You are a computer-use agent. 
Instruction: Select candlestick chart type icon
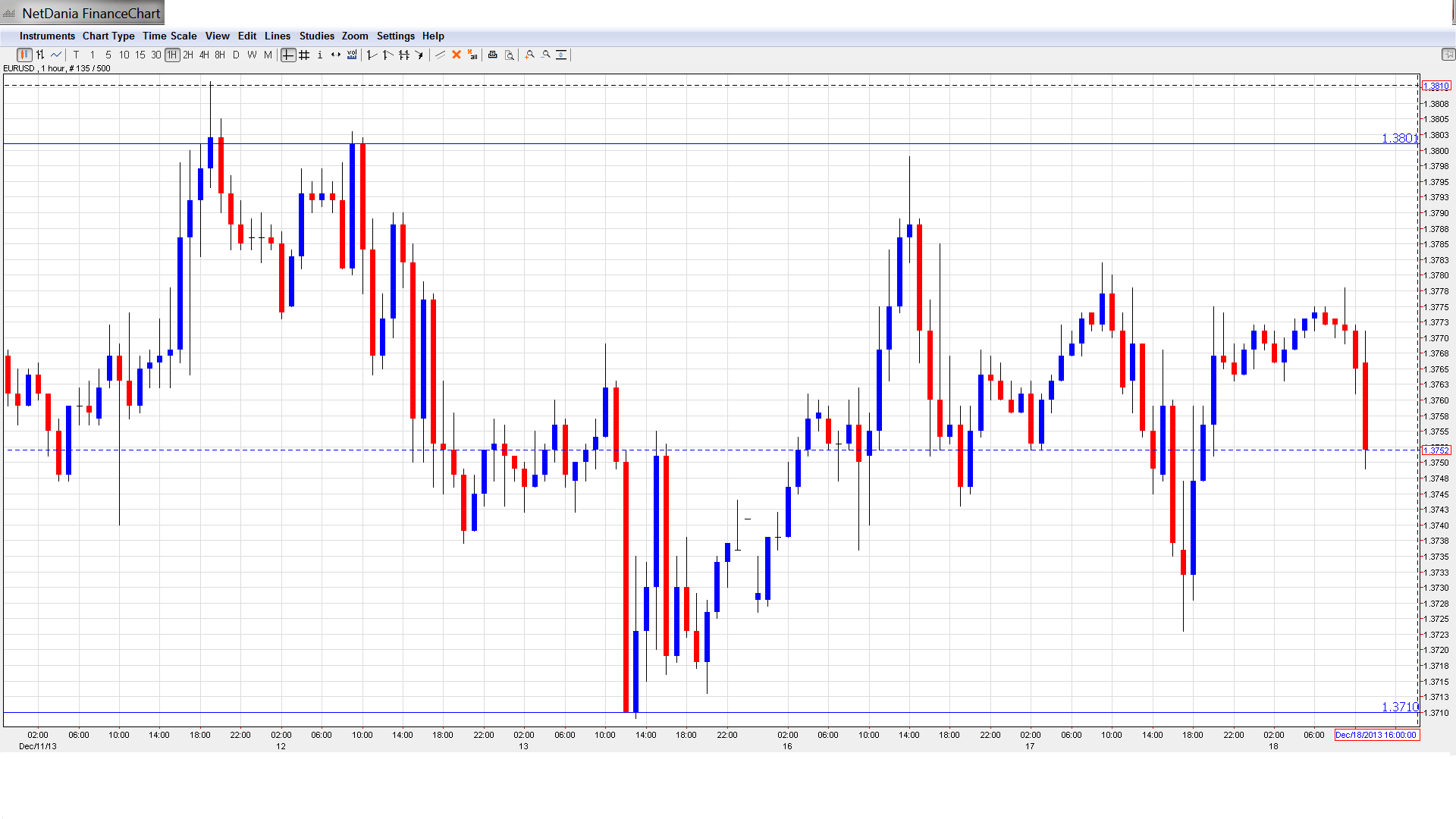pos(24,55)
